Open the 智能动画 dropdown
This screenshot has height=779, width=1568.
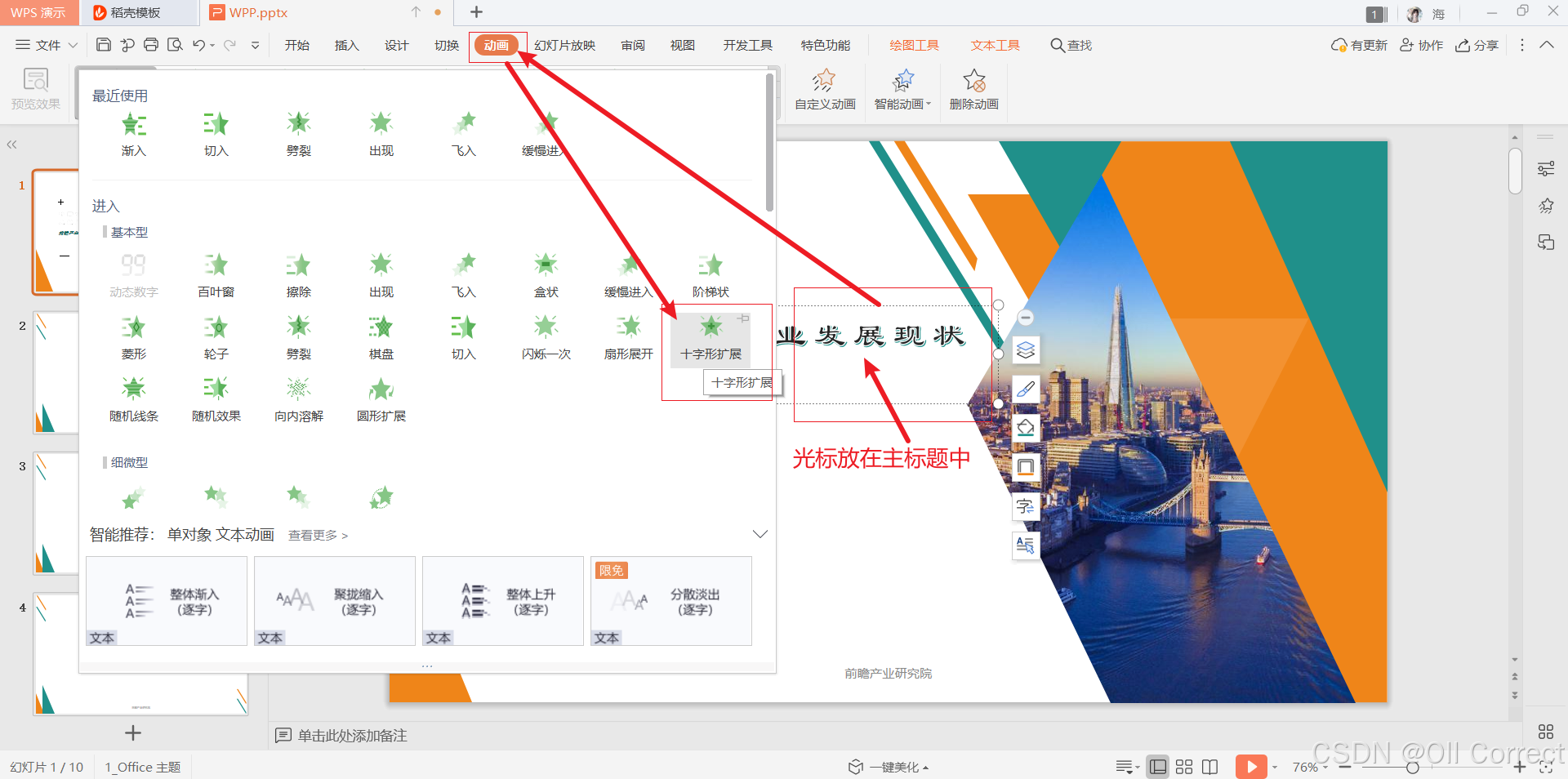point(902,90)
